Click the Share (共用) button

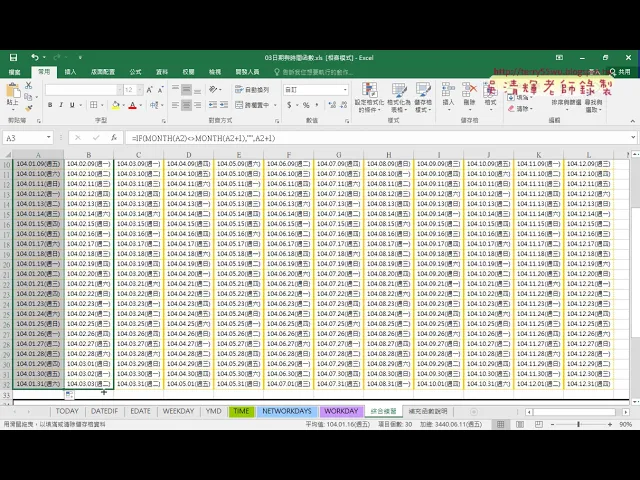620,72
